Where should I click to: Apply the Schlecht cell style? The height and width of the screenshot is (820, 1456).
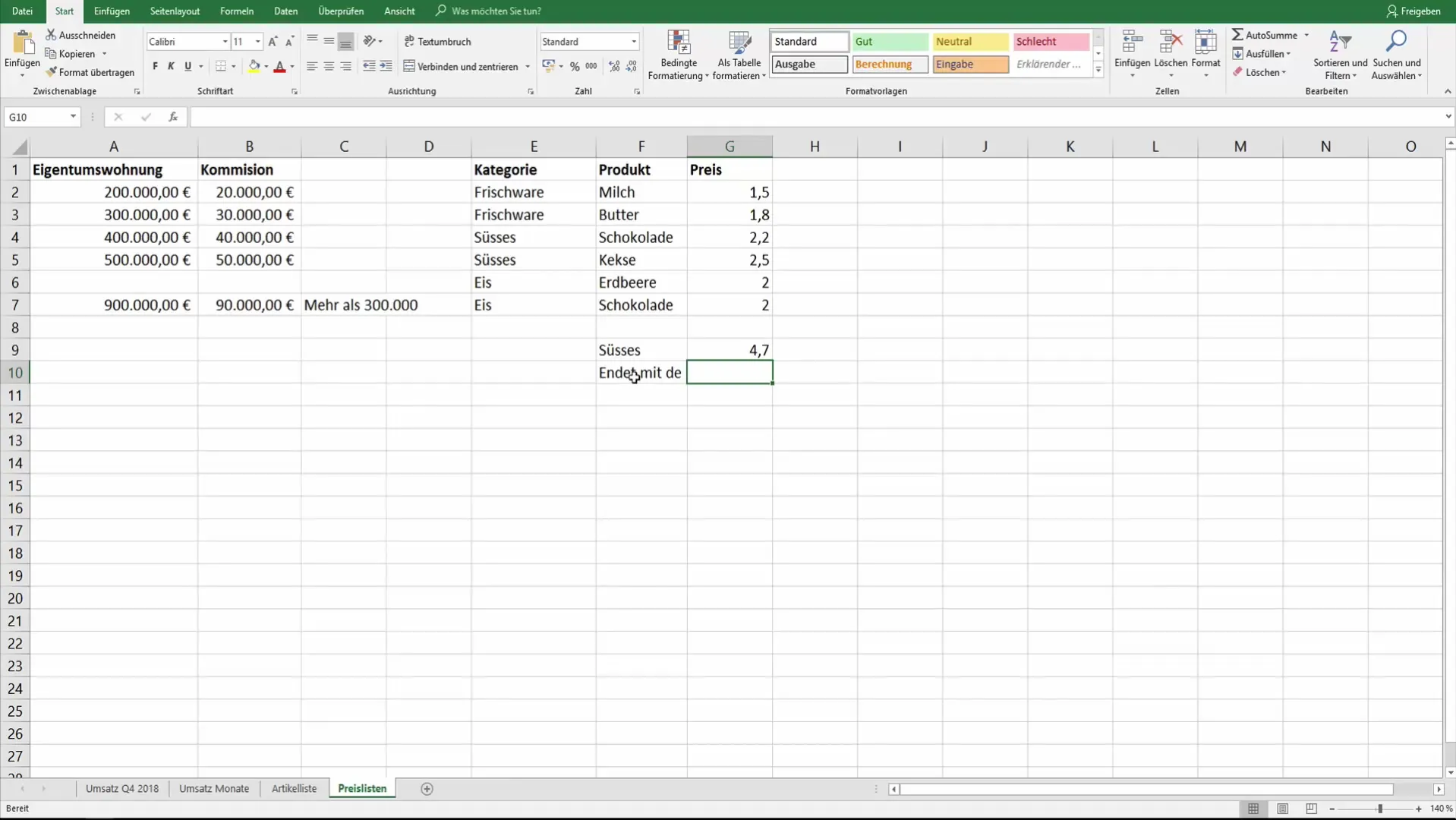point(1051,42)
